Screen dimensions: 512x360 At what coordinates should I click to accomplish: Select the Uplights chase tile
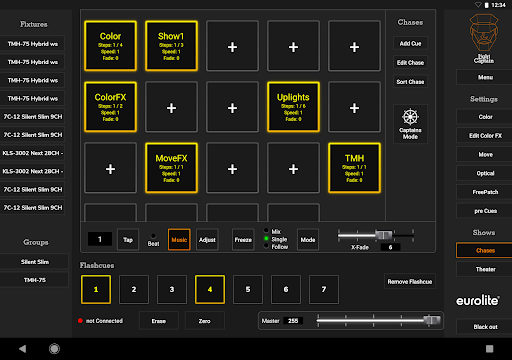point(293,107)
